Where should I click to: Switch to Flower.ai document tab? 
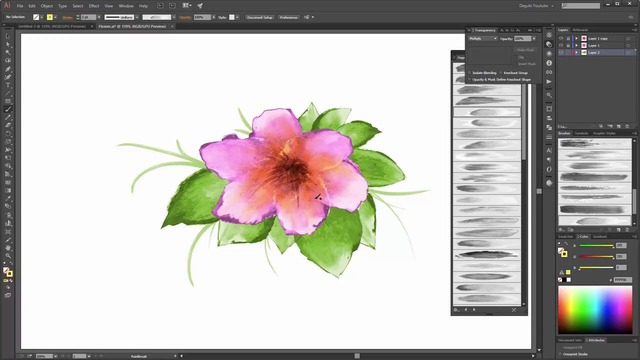click(132, 26)
